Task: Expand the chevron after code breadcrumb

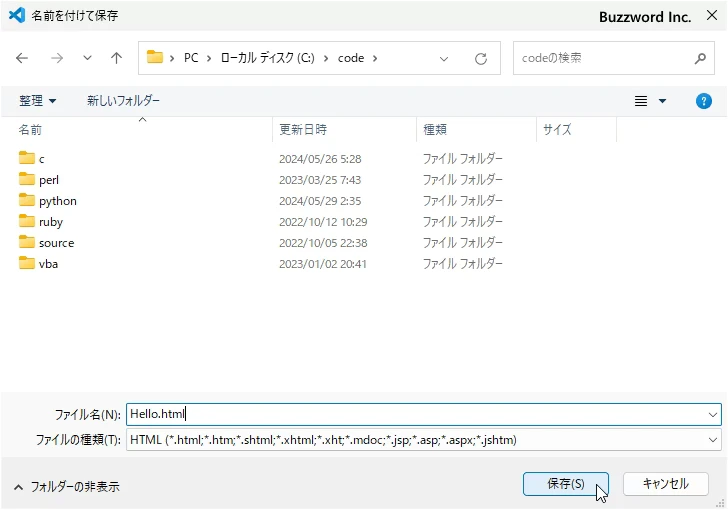Action: (x=375, y=58)
